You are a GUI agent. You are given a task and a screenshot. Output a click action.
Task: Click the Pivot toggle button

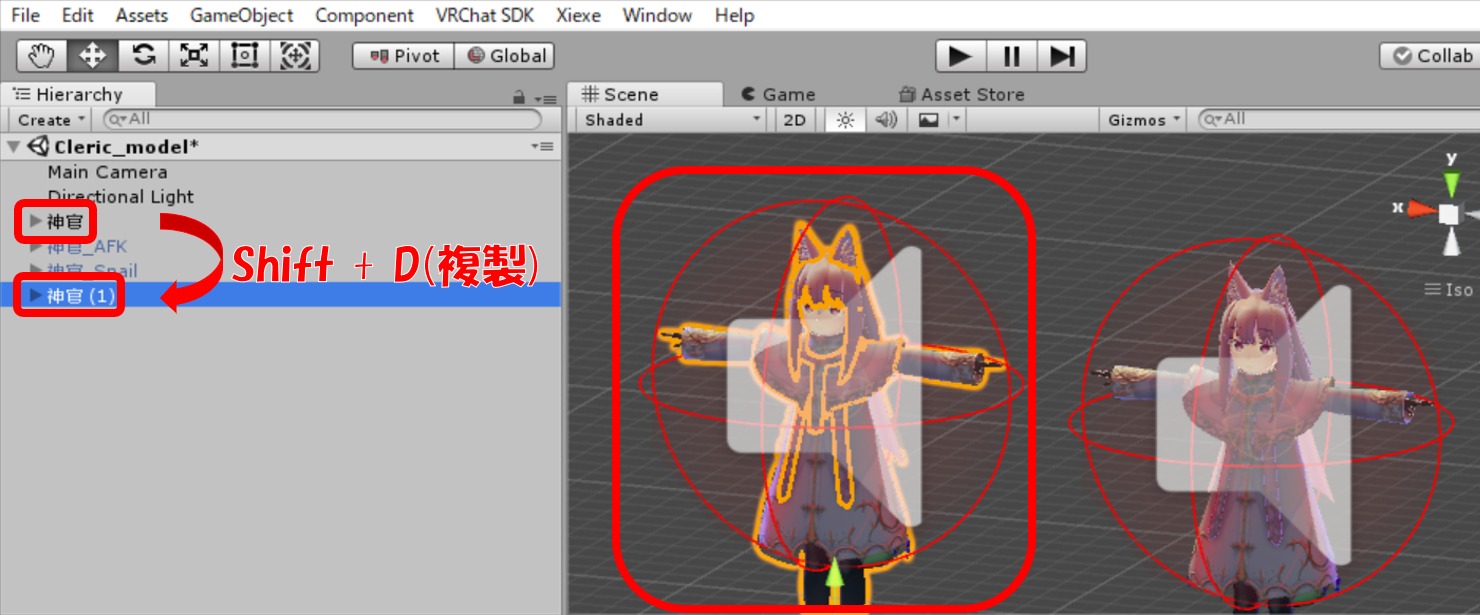pyautogui.click(x=404, y=56)
